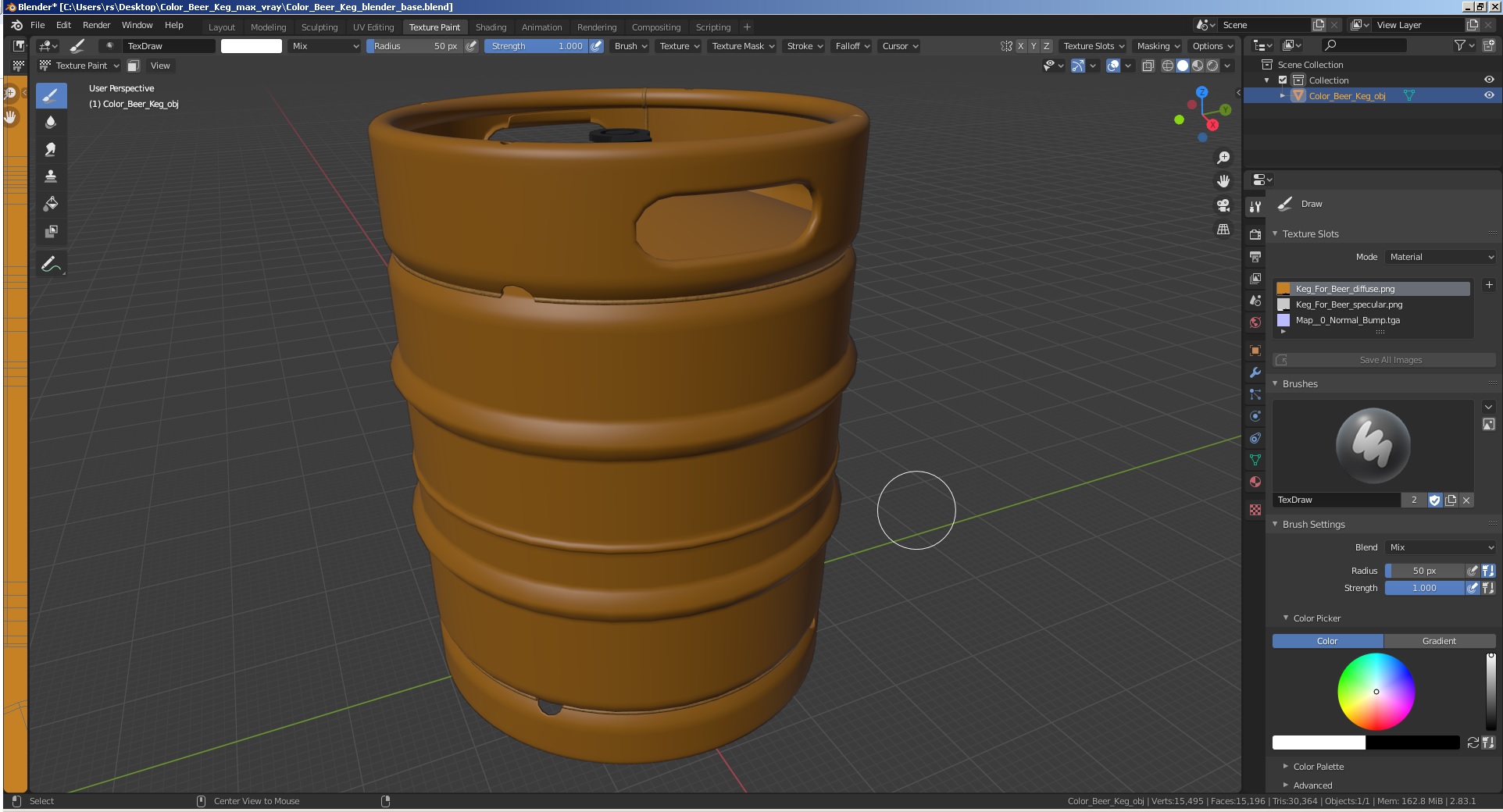This screenshot has height=812, width=1503.
Task: Select the Clone stamp tool
Action: (x=51, y=176)
